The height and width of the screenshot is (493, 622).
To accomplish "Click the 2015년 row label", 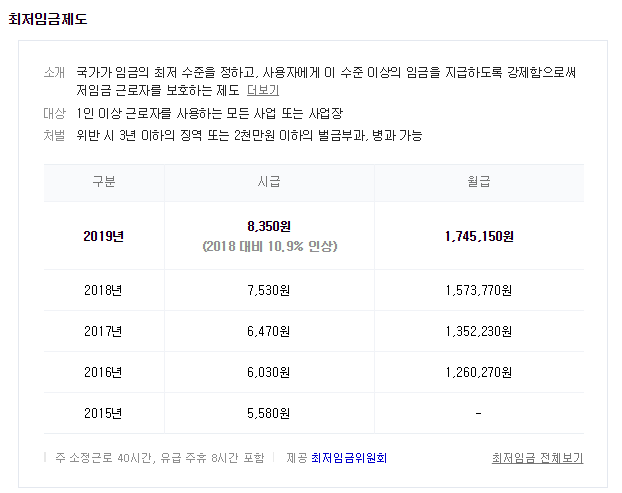I will pos(103,413).
